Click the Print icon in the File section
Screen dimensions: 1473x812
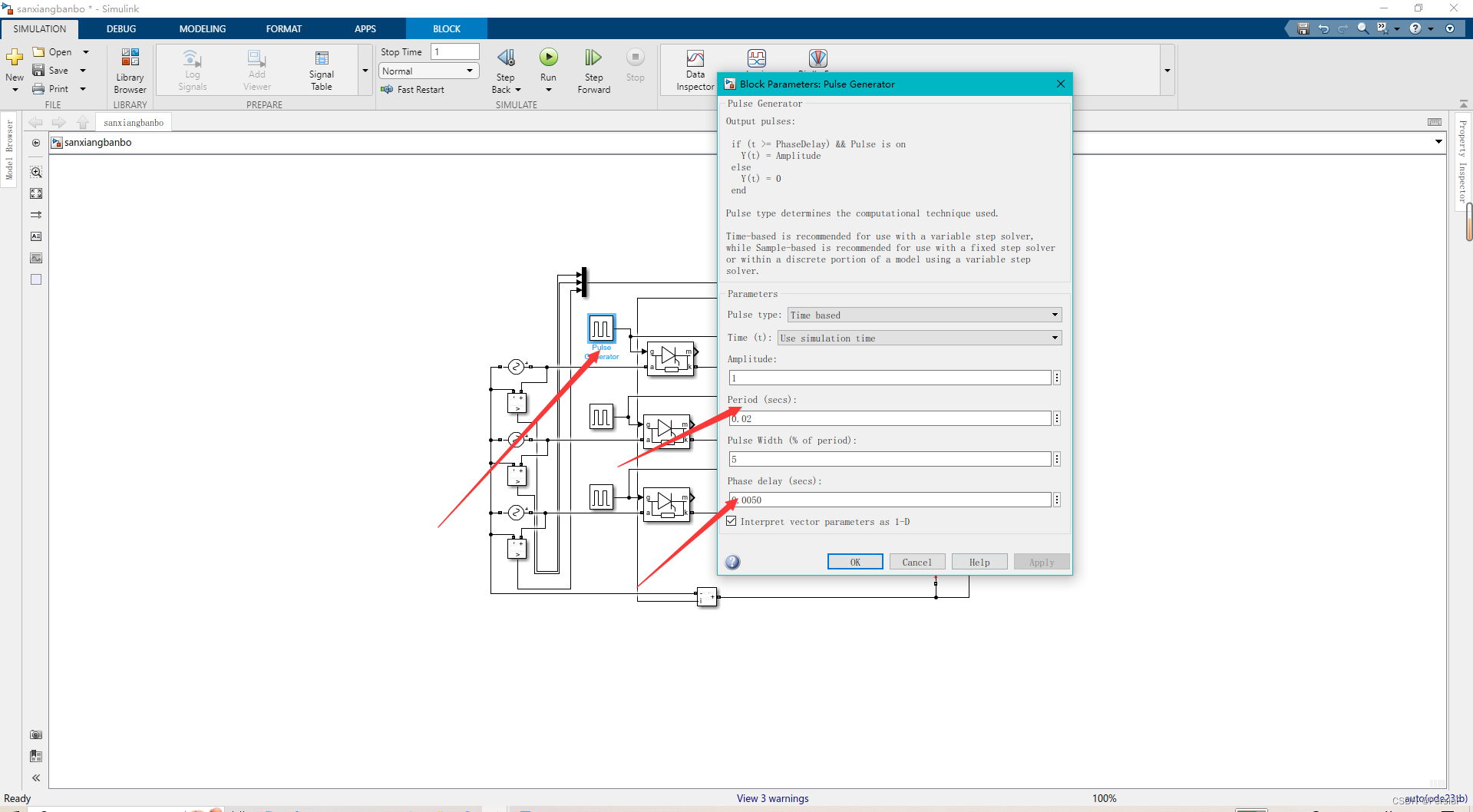pyautogui.click(x=38, y=89)
